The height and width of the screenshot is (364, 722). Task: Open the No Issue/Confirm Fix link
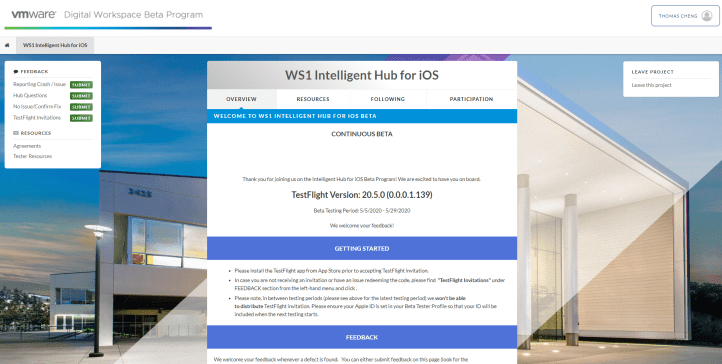click(x=37, y=106)
